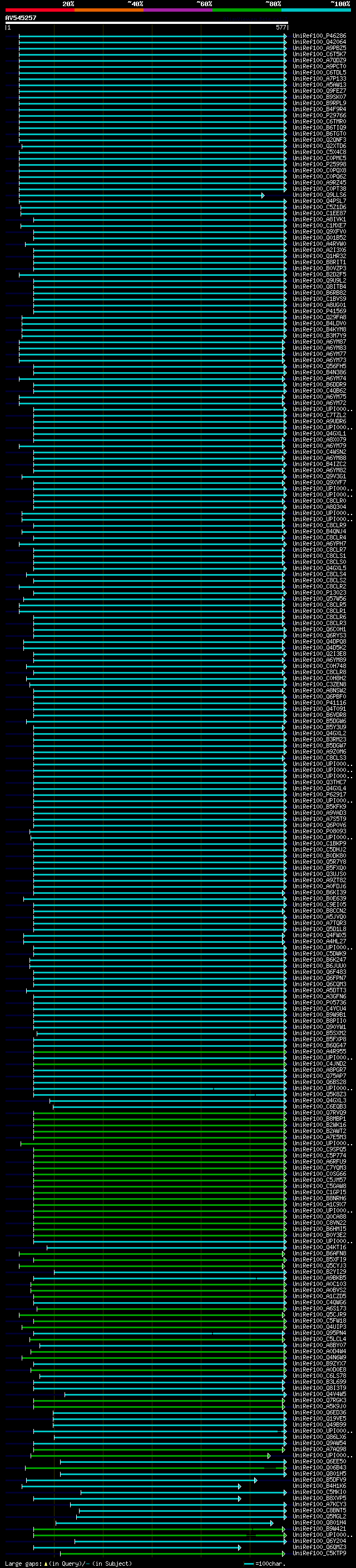This screenshot has height=1568, width=356.
Task: Click the short alignment bar for UniRef100_Q9LLS6
Action: tap(141, 195)
